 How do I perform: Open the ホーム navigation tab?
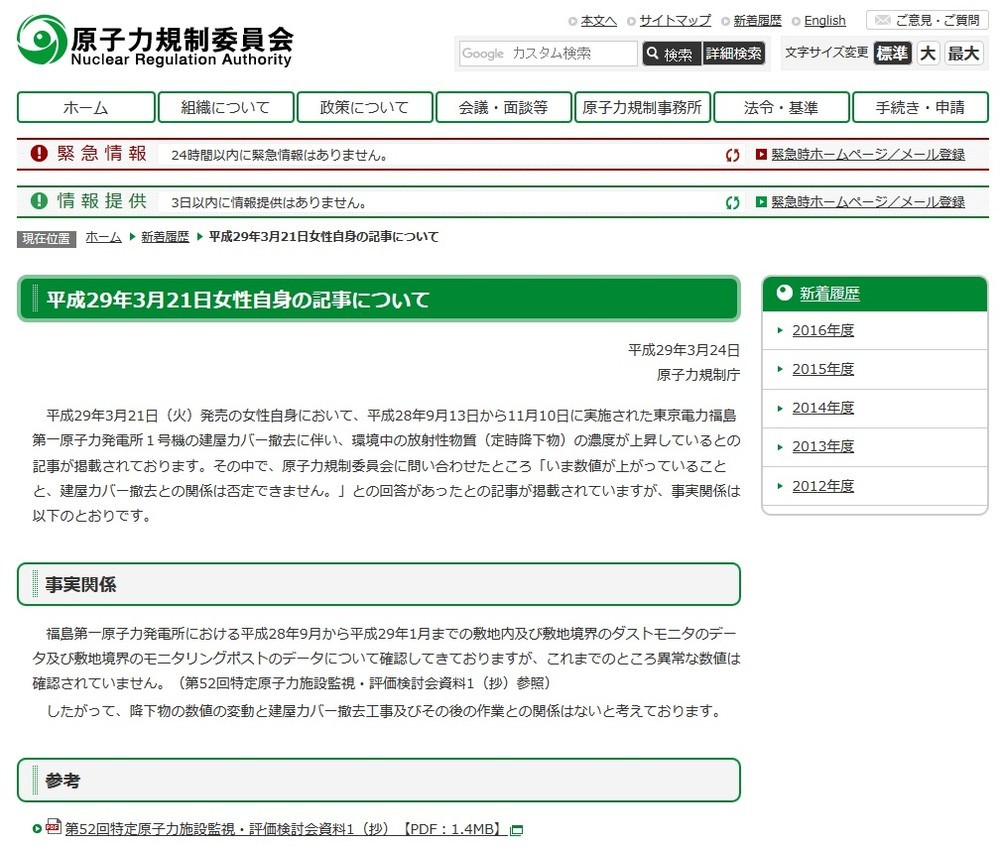click(x=86, y=107)
